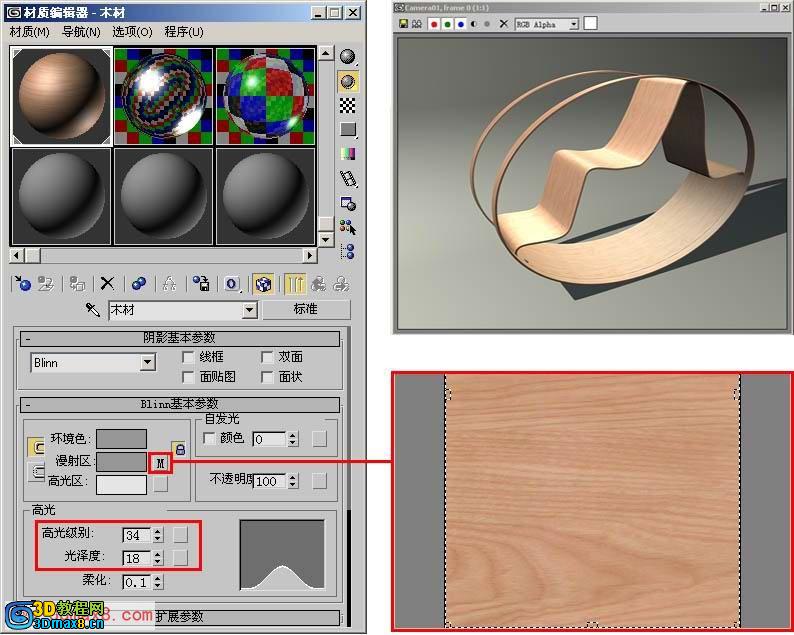Enable the 线框 wireframe checkbox

(x=188, y=358)
